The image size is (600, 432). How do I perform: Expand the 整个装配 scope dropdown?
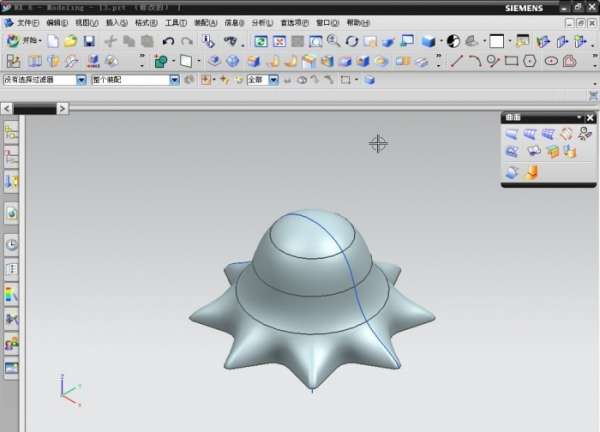tap(174, 79)
